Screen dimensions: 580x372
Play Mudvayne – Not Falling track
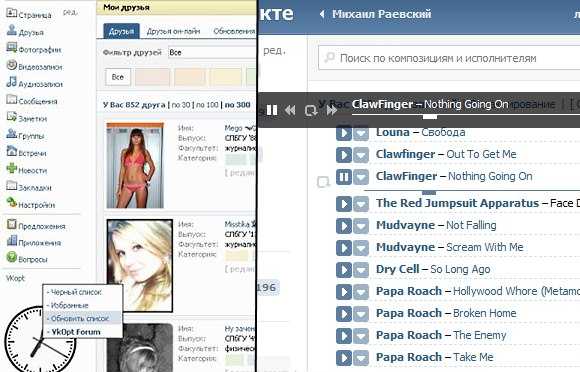click(344, 226)
